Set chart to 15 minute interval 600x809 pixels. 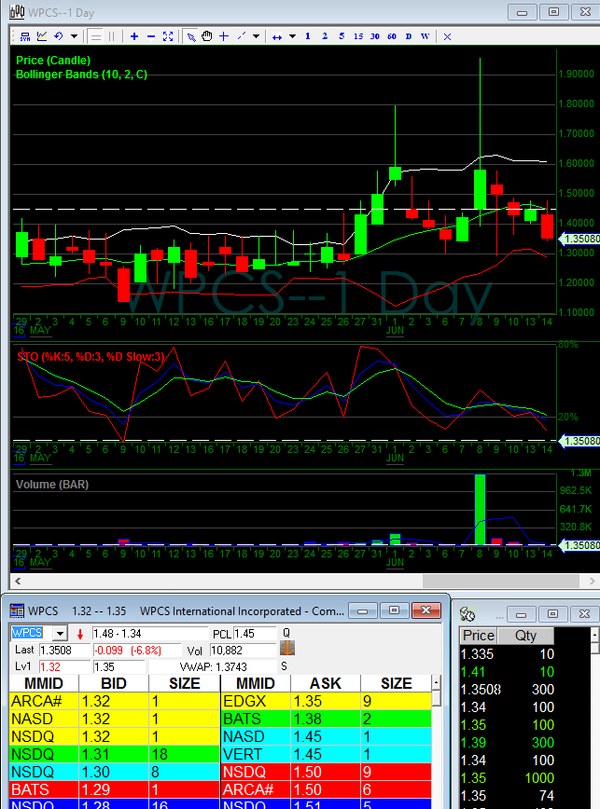point(358,36)
